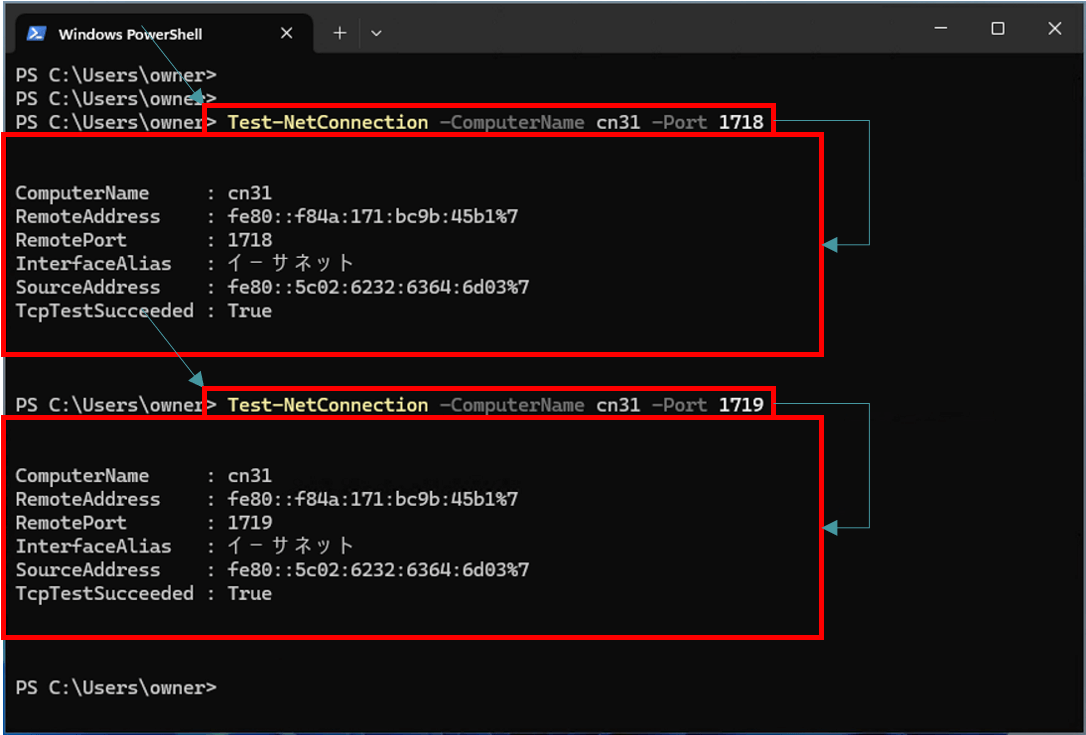Close the terminal window
The height and width of the screenshot is (735, 1086).
pyautogui.click(x=1054, y=29)
